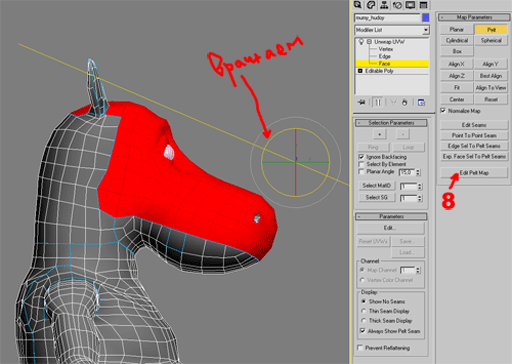Select the Vertex Color Channel radio option

[x=362, y=280]
